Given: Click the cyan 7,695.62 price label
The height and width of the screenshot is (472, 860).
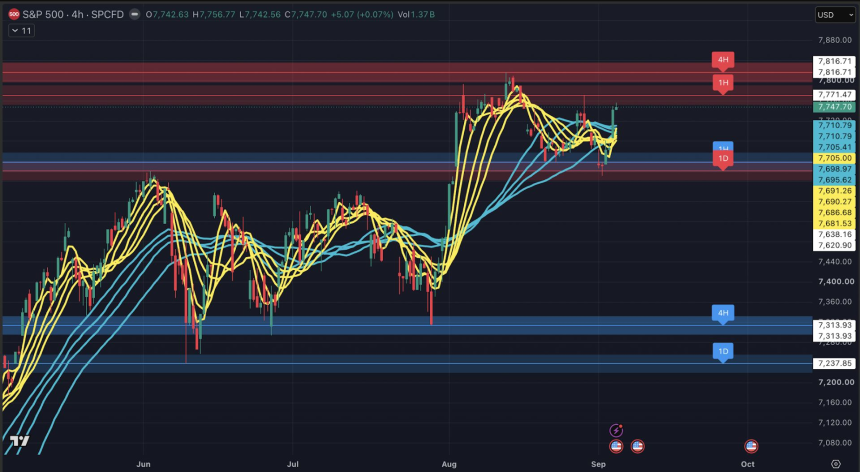Looking at the screenshot, I should (835, 180).
